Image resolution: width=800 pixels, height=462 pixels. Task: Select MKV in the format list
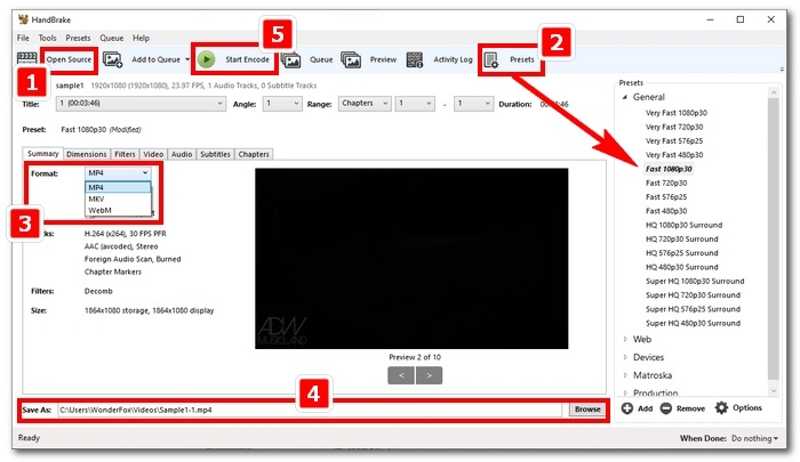118,199
